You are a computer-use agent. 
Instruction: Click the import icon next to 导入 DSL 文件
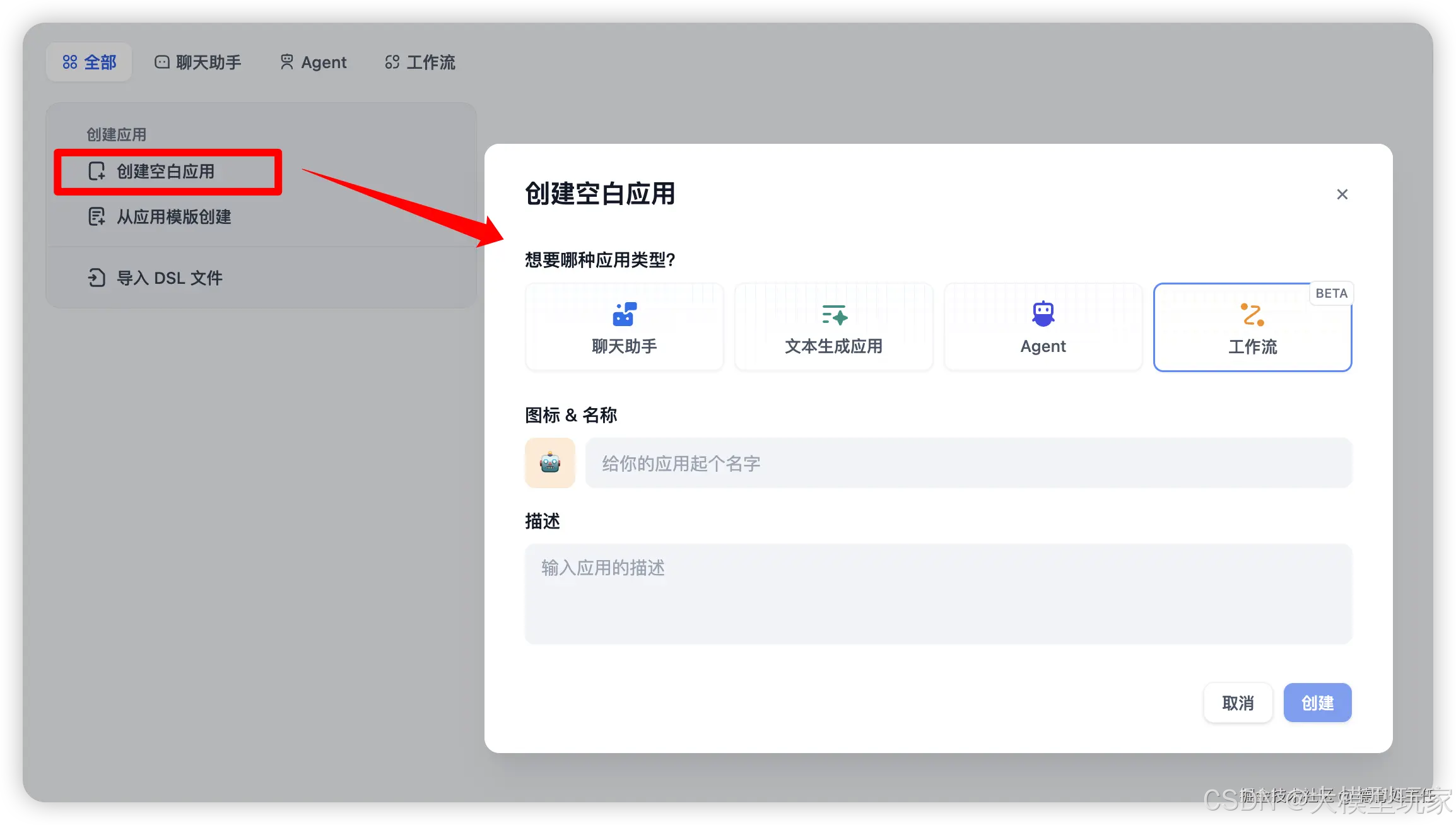coord(96,278)
